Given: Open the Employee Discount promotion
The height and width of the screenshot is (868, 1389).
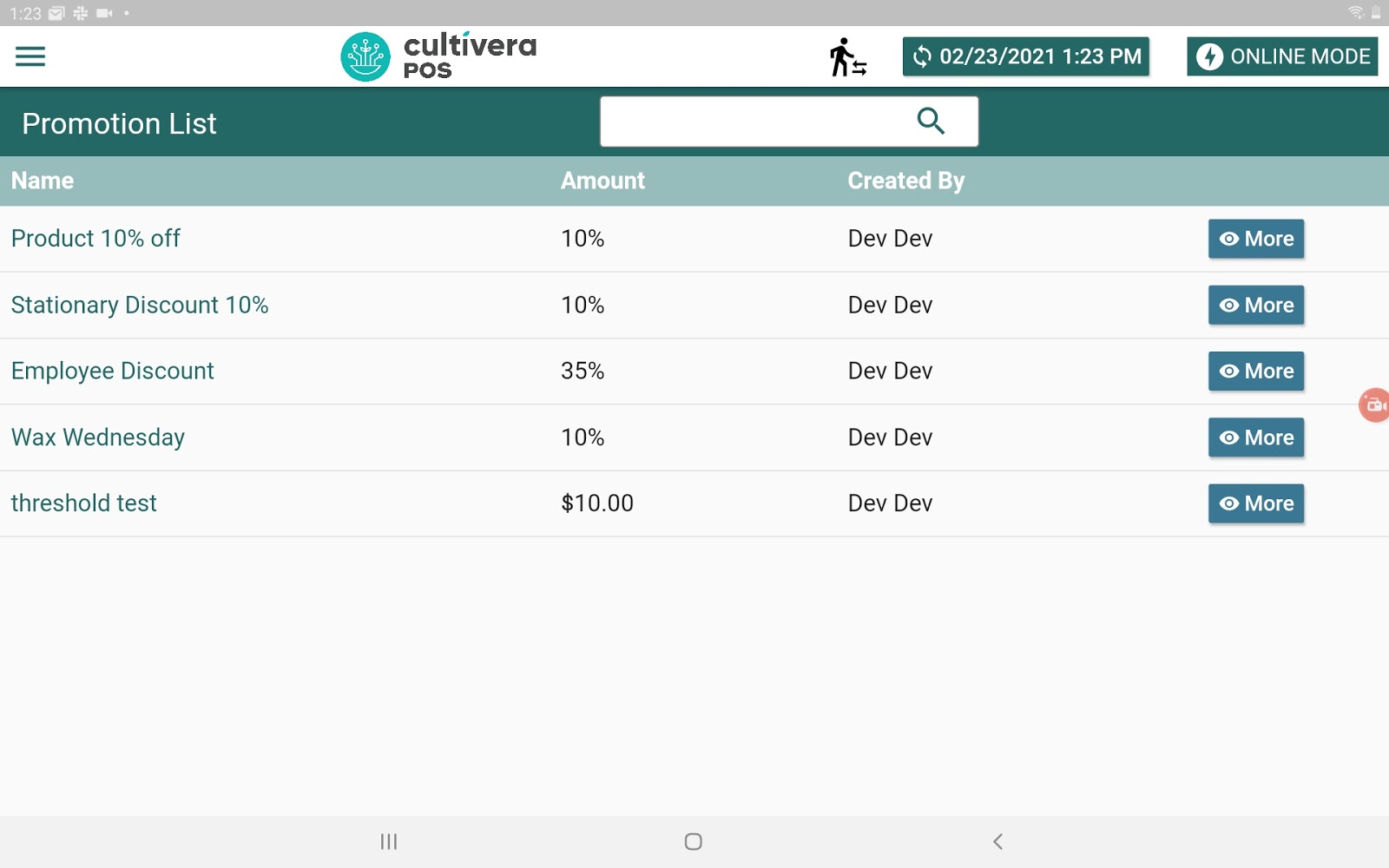Looking at the screenshot, I should click(112, 371).
